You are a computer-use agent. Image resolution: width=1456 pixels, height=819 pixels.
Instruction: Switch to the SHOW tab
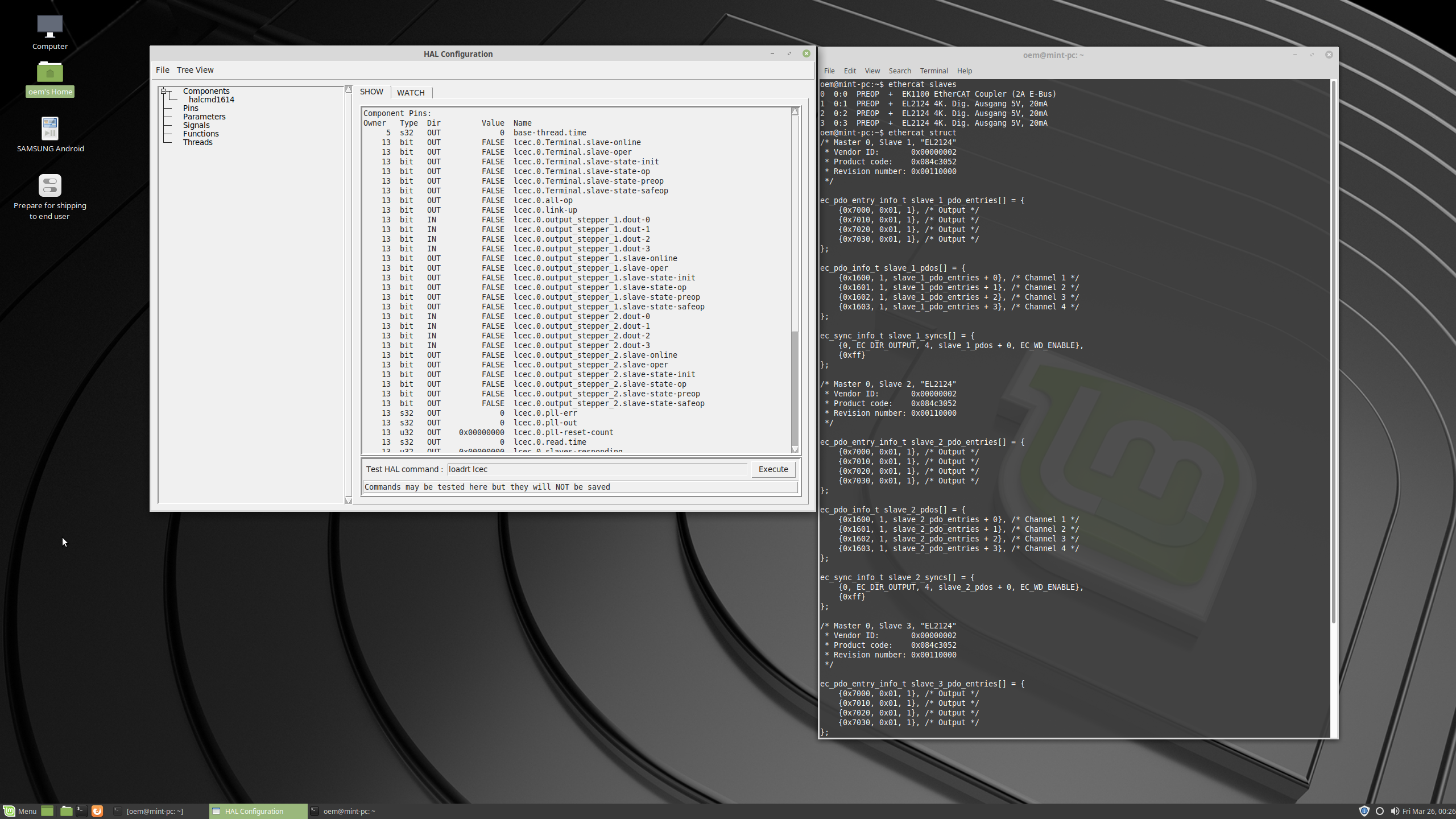371,92
